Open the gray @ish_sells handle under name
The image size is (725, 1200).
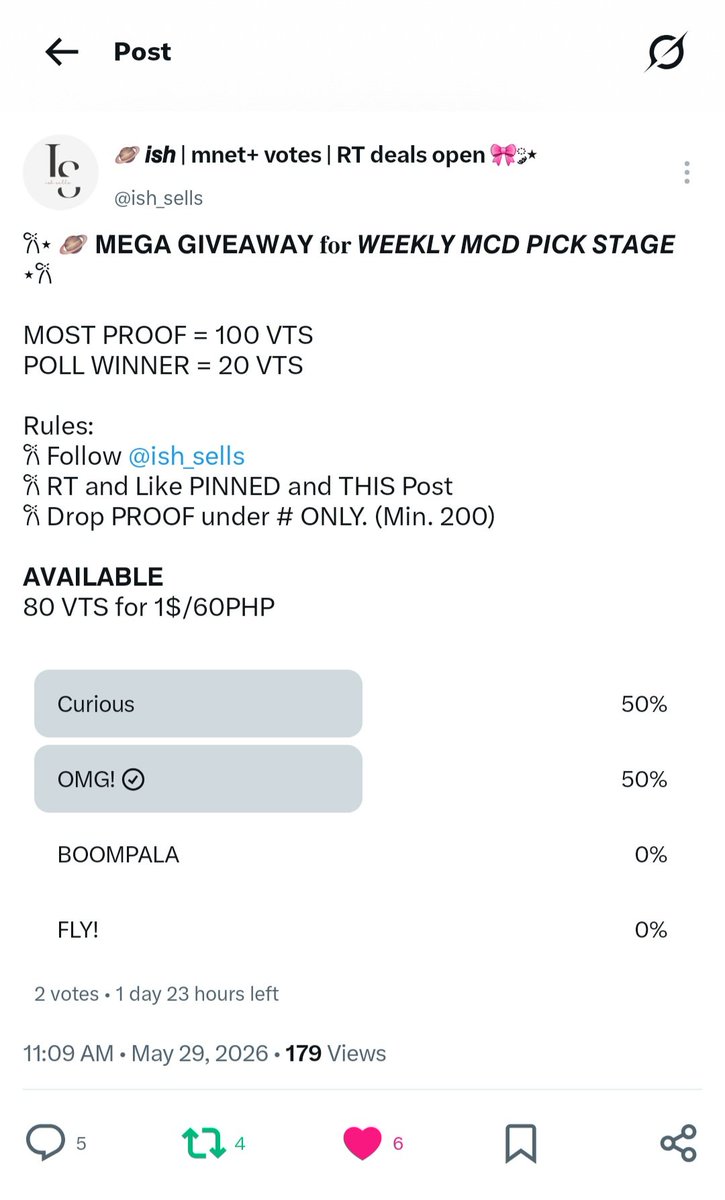159,198
